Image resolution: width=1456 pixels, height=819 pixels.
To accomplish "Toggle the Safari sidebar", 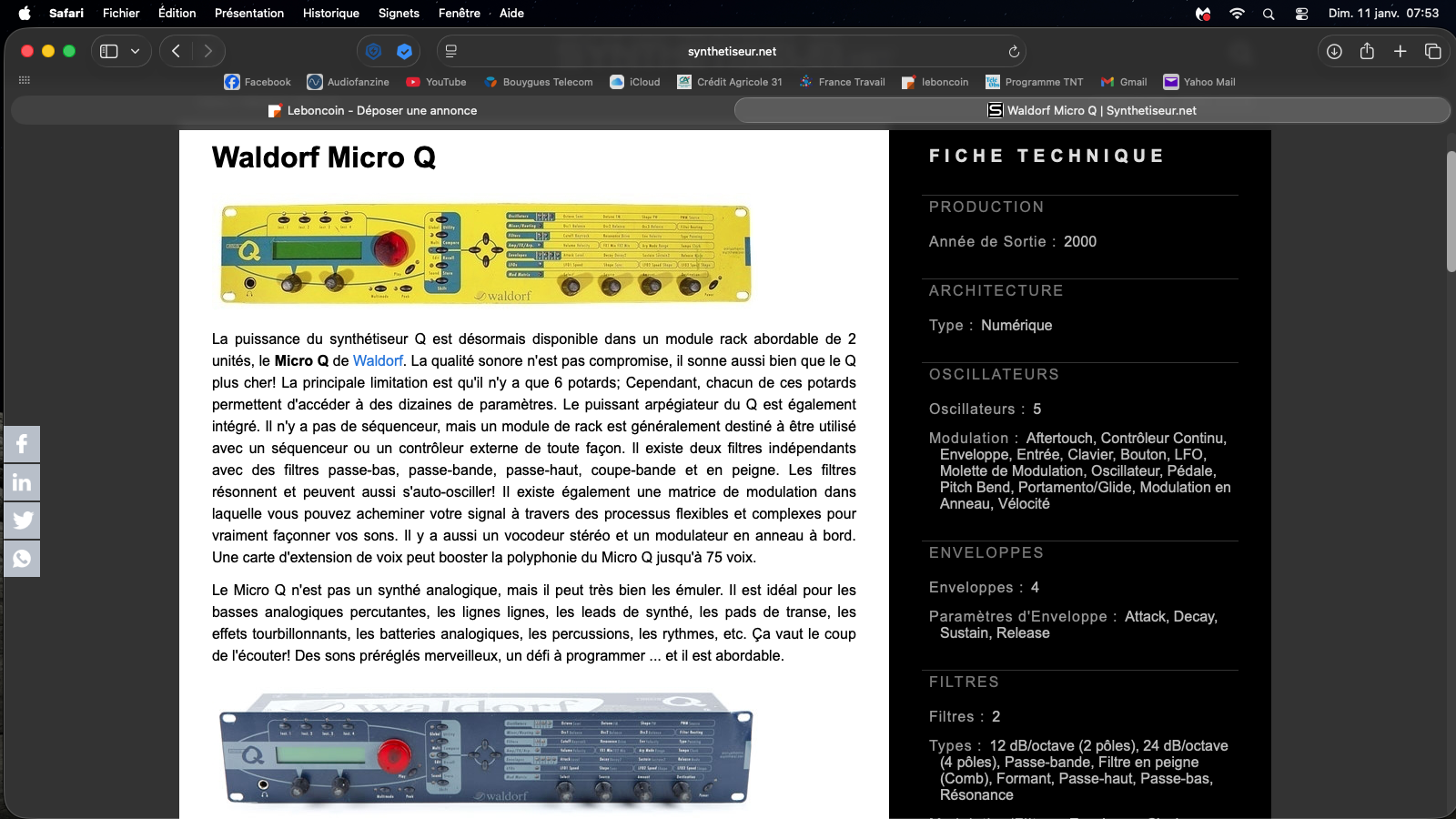I will (109, 51).
